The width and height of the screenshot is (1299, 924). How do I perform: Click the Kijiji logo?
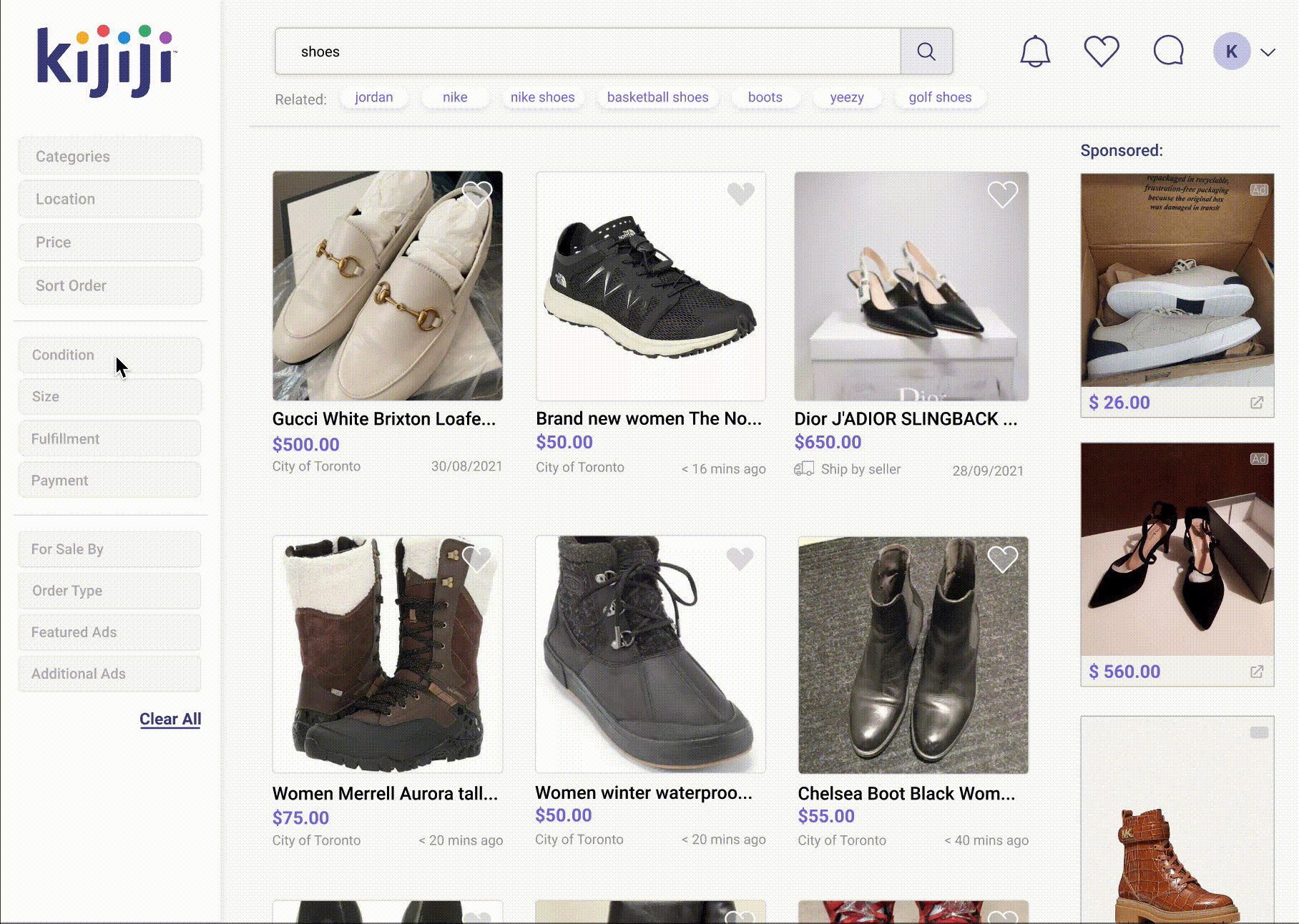click(x=106, y=62)
